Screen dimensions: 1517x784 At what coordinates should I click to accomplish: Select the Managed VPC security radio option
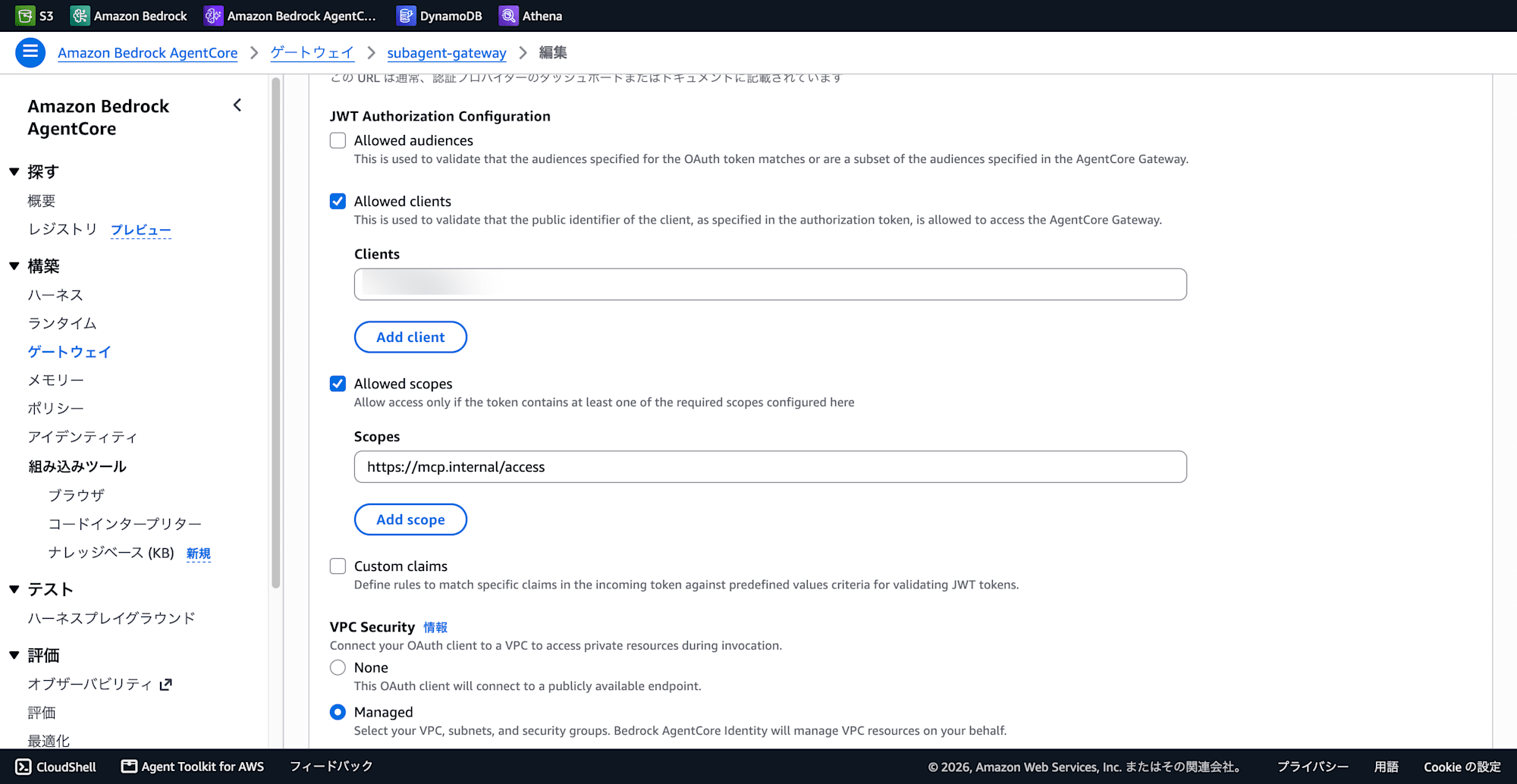coord(338,712)
